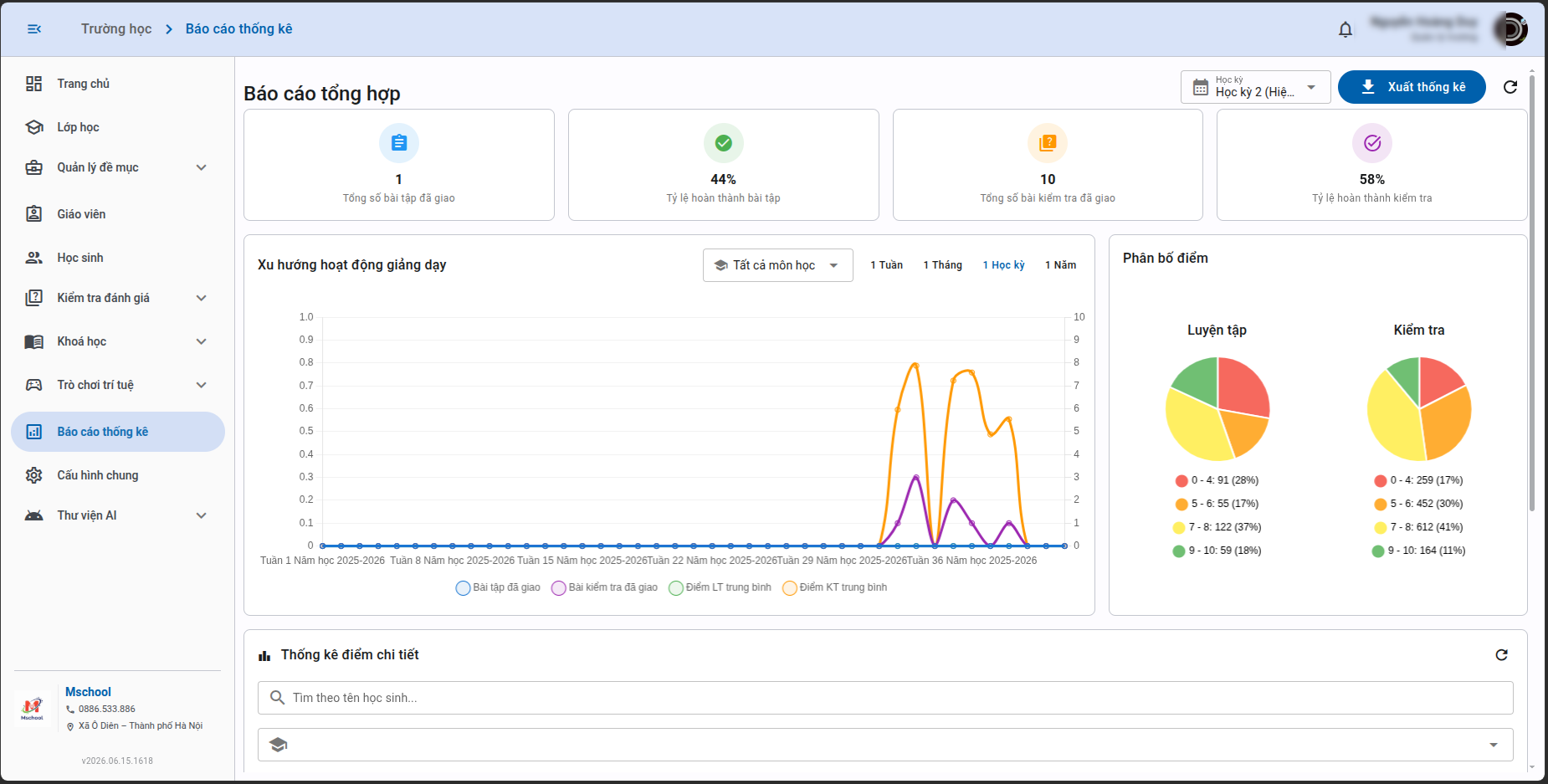
Task: Expand Khoá học submenu chevron
Action: point(202,341)
